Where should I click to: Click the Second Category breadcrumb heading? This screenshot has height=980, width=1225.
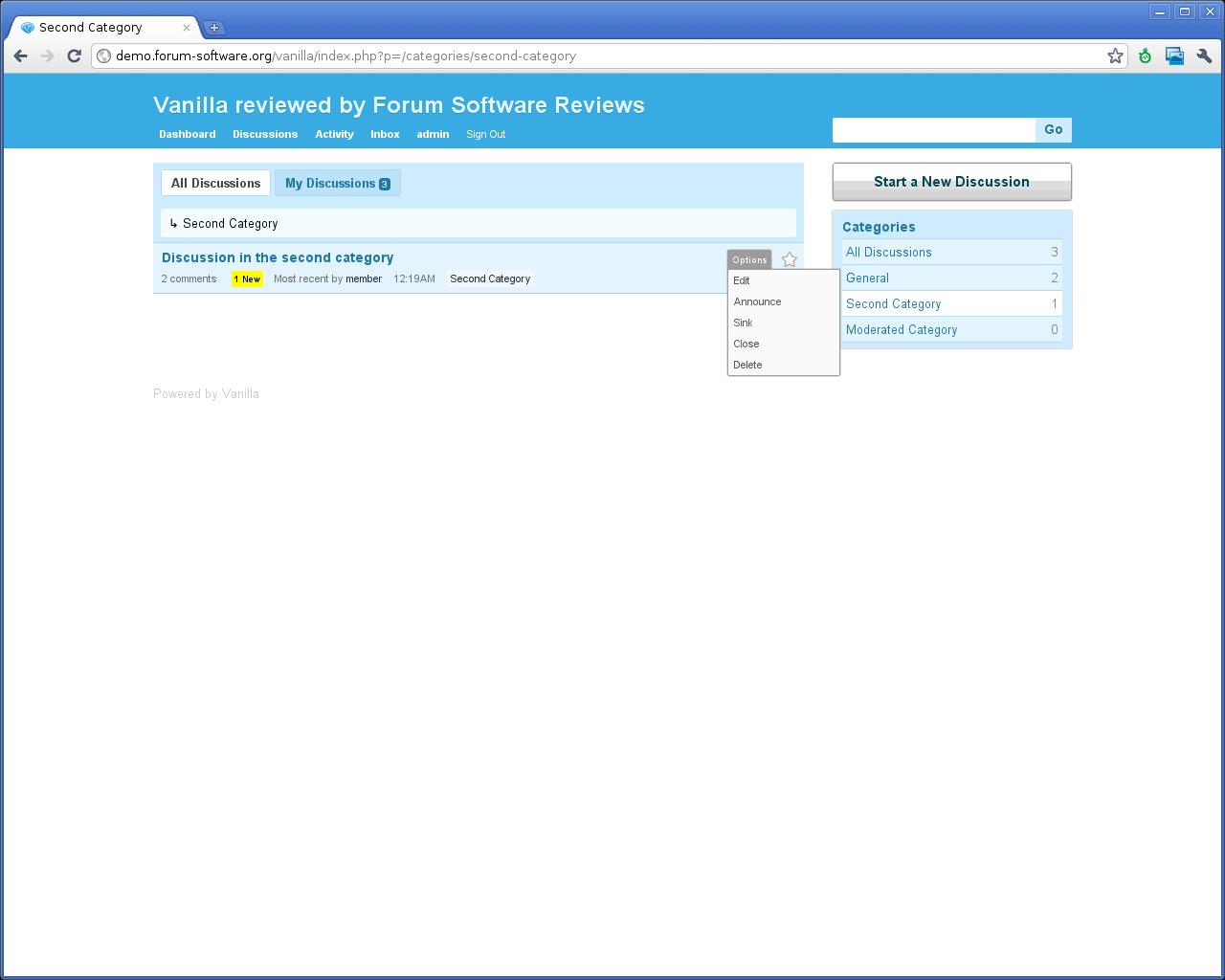pyautogui.click(x=230, y=223)
